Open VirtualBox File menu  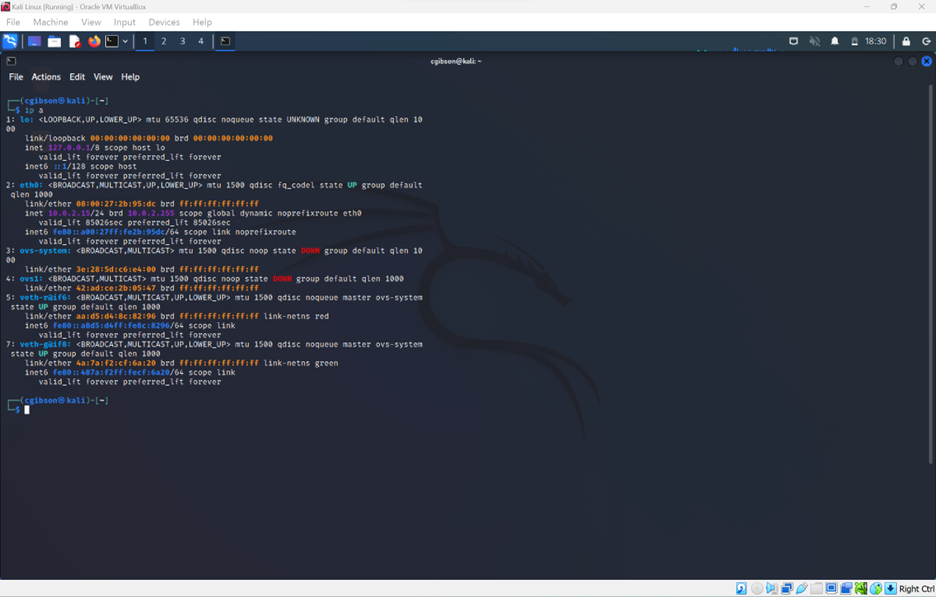tap(13, 22)
